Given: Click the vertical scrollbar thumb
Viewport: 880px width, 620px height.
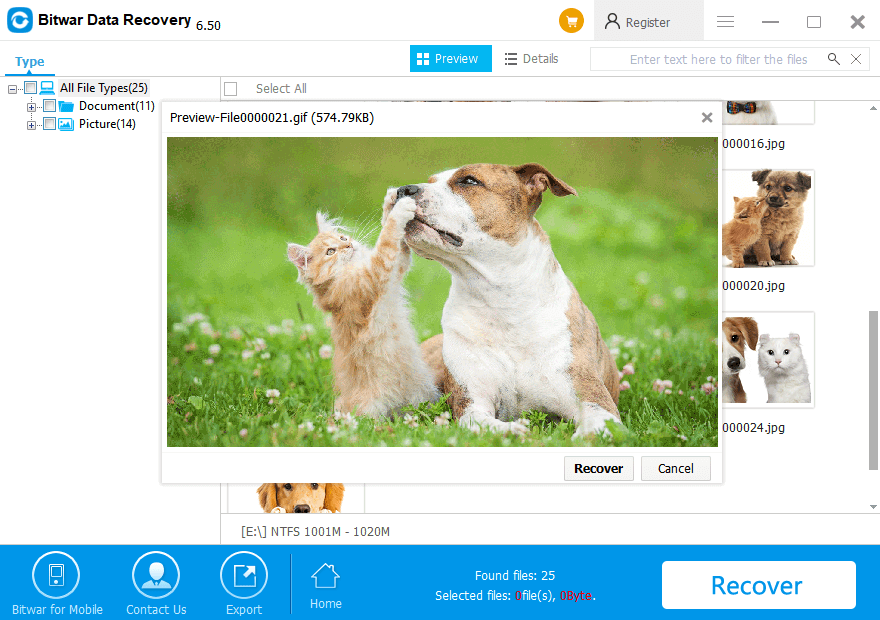Looking at the screenshot, I should pyautogui.click(x=873, y=390).
